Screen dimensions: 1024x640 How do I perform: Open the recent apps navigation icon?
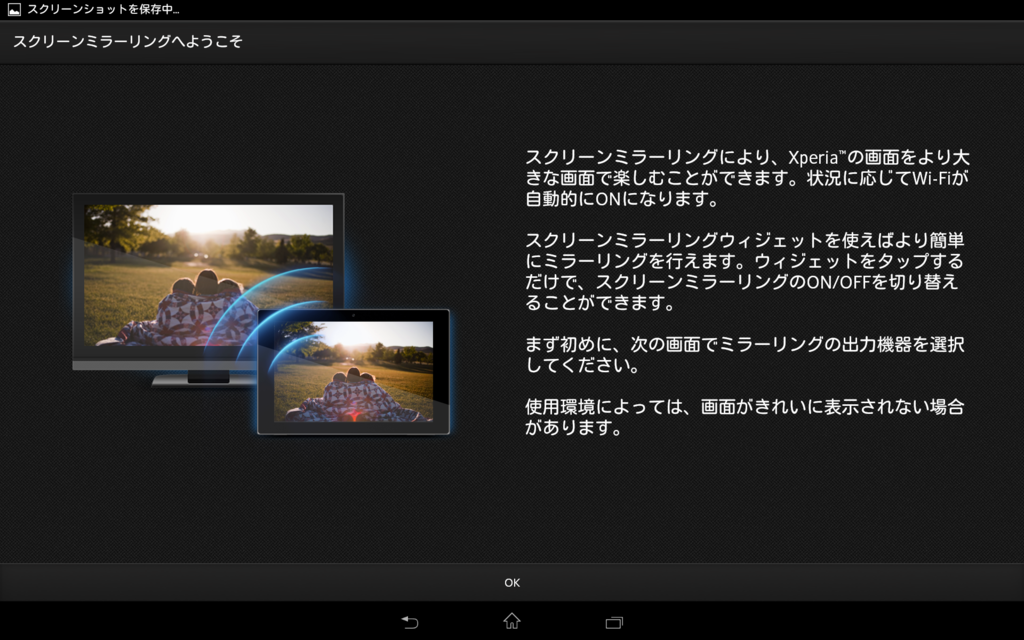[614, 622]
